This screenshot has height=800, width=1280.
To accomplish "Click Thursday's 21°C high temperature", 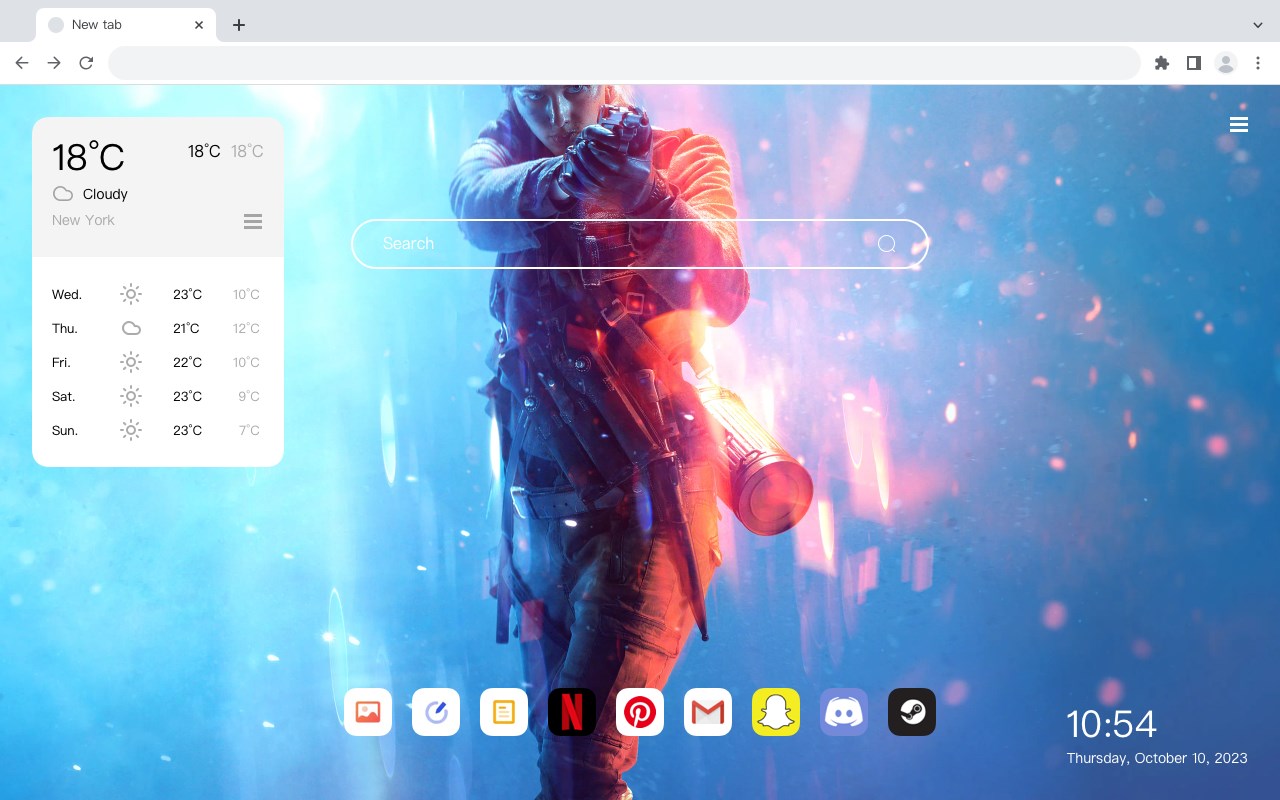I will [x=187, y=329].
